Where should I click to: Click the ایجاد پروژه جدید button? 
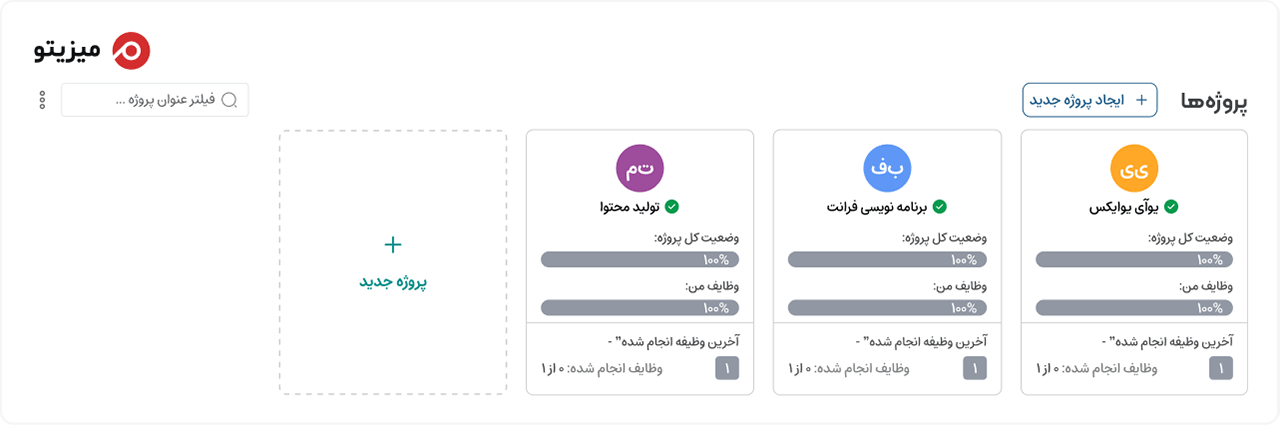[x=1089, y=100]
